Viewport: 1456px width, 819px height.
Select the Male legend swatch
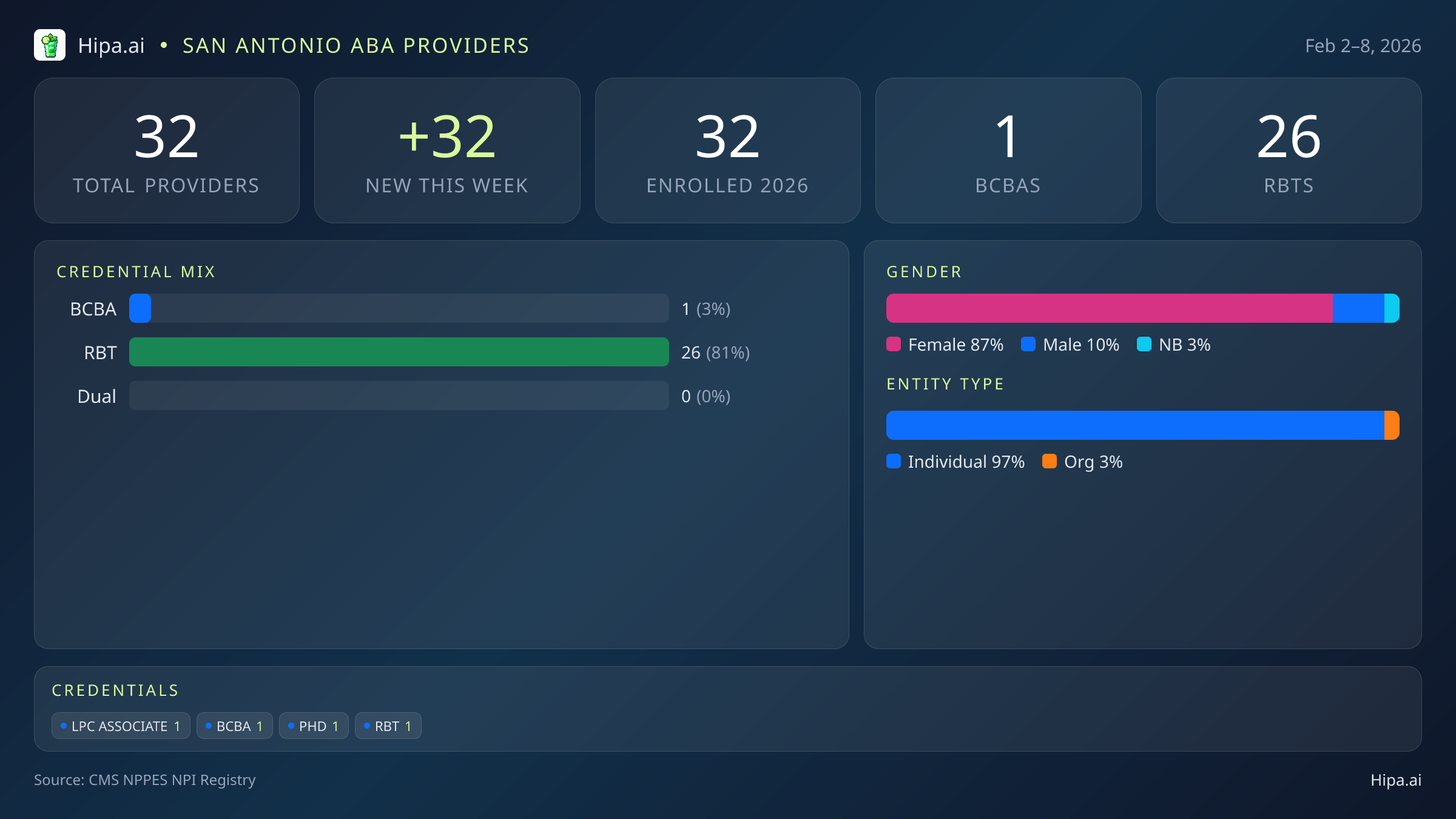(1028, 345)
